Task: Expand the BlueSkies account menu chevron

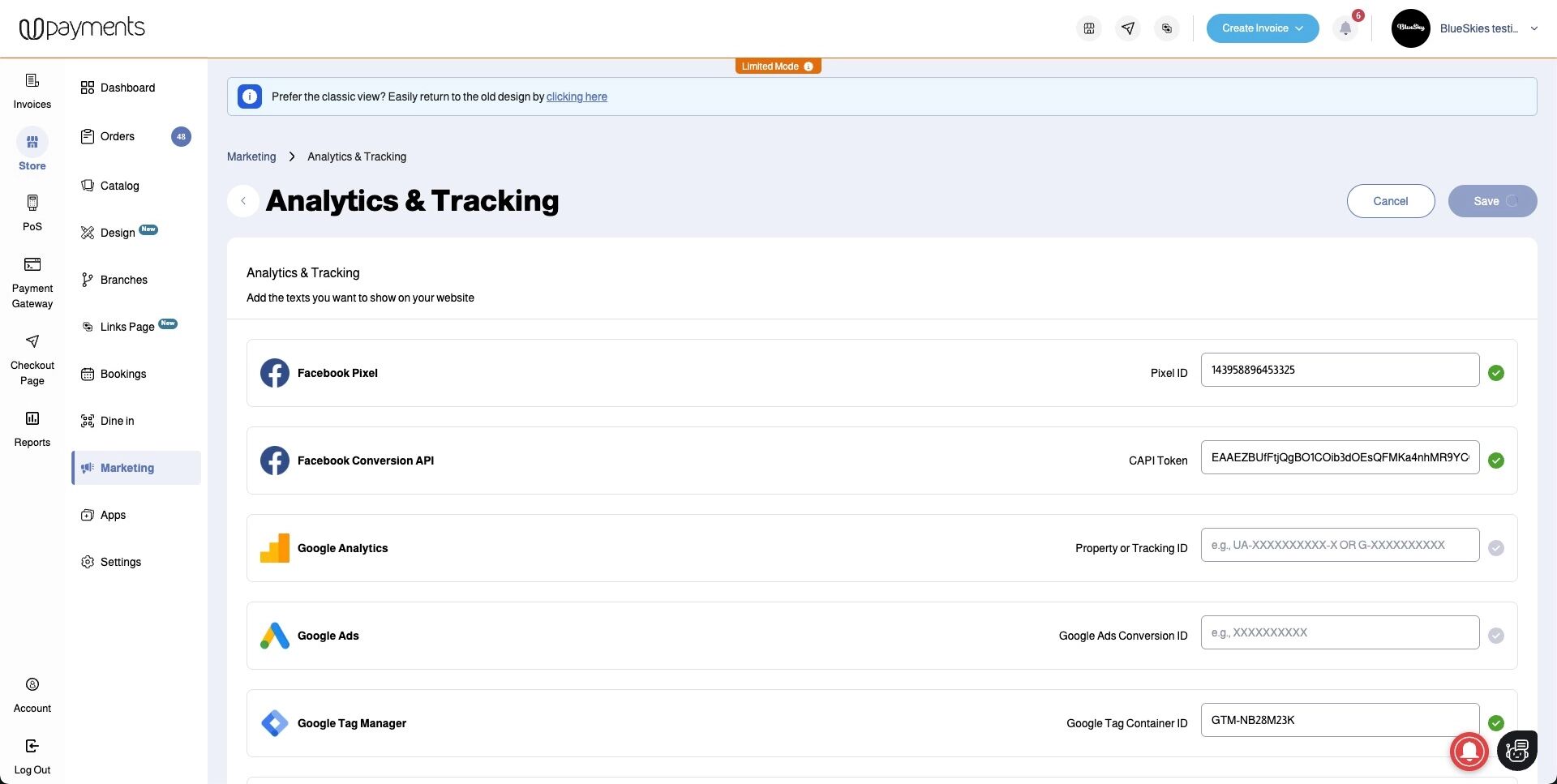Action: [1534, 28]
